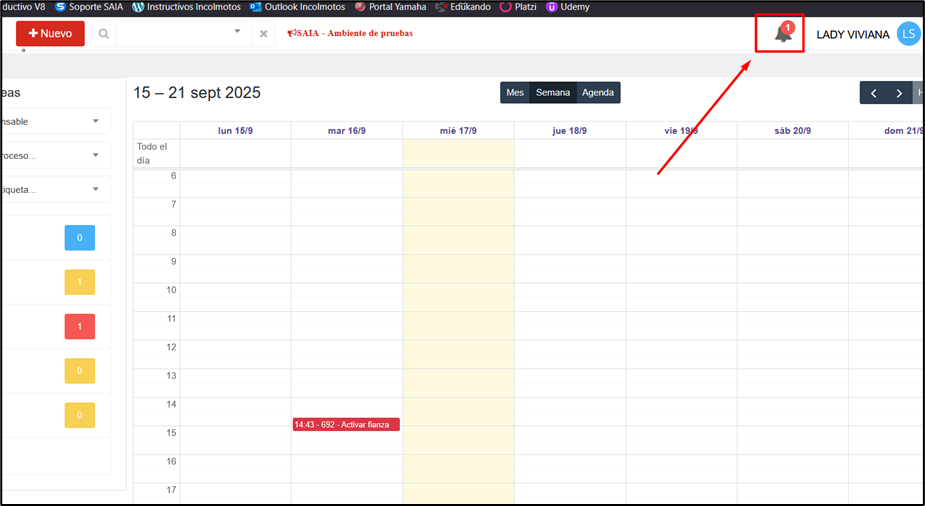The width and height of the screenshot is (925, 506).
Task: Expand the responsable filter dropdown
Action: [x=96, y=122]
